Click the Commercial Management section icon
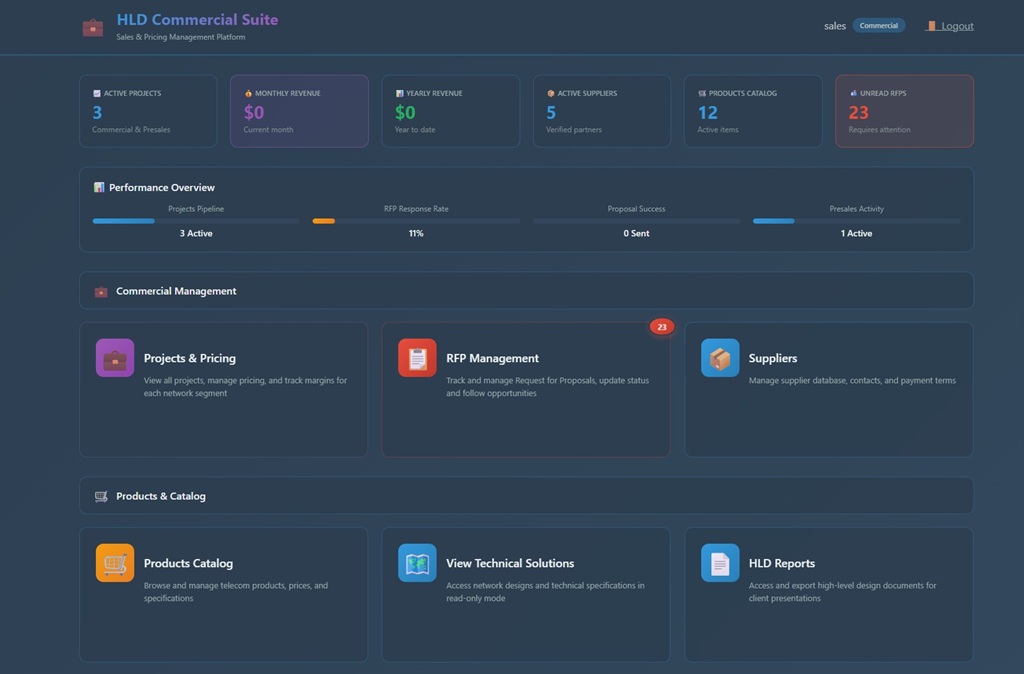1024x674 pixels. pyautogui.click(x=100, y=290)
